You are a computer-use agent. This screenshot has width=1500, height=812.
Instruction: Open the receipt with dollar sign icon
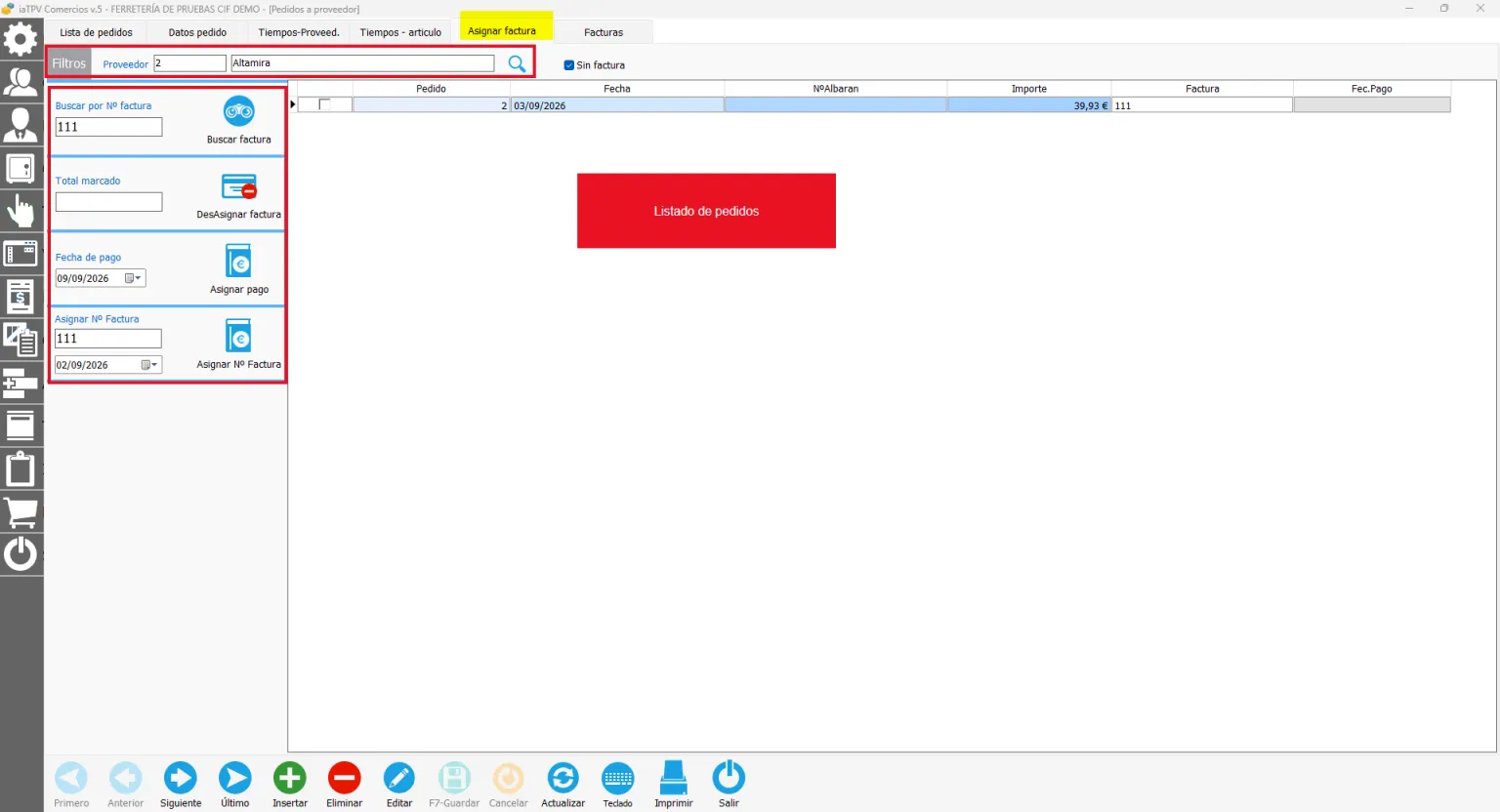[x=21, y=297]
